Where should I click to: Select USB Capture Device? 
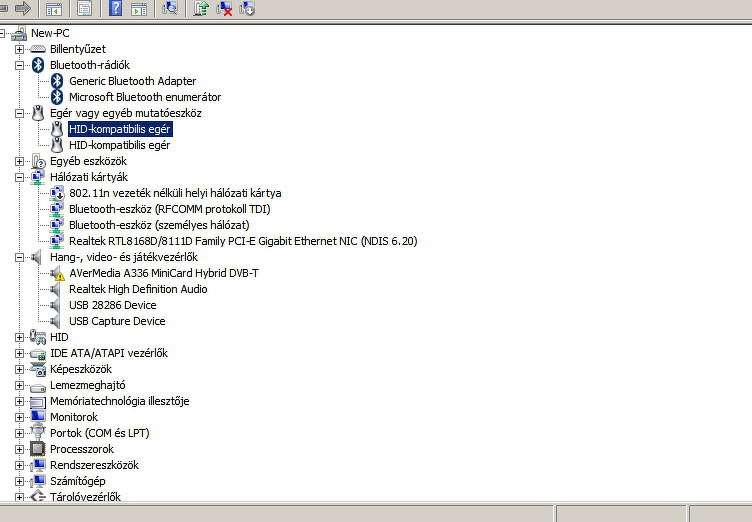[117, 321]
